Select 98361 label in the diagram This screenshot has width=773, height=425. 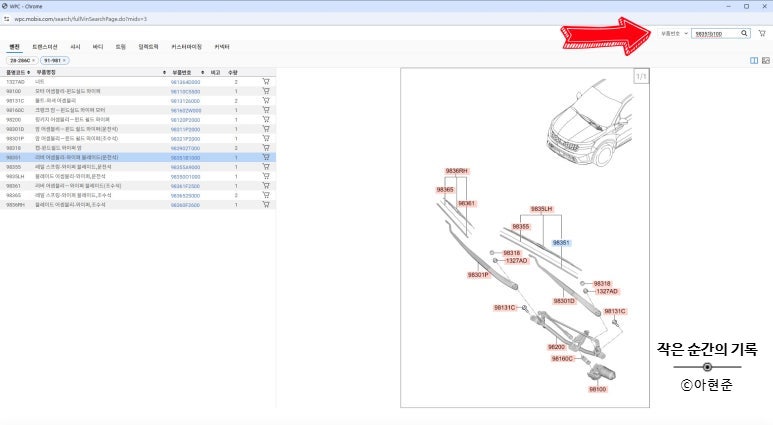(466, 203)
